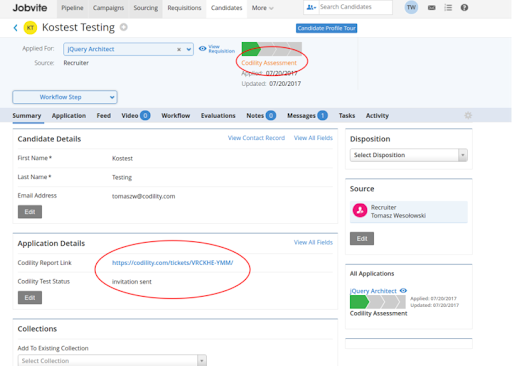Click the Notes tab count badge
The image size is (512, 366).
pyautogui.click(x=271, y=116)
